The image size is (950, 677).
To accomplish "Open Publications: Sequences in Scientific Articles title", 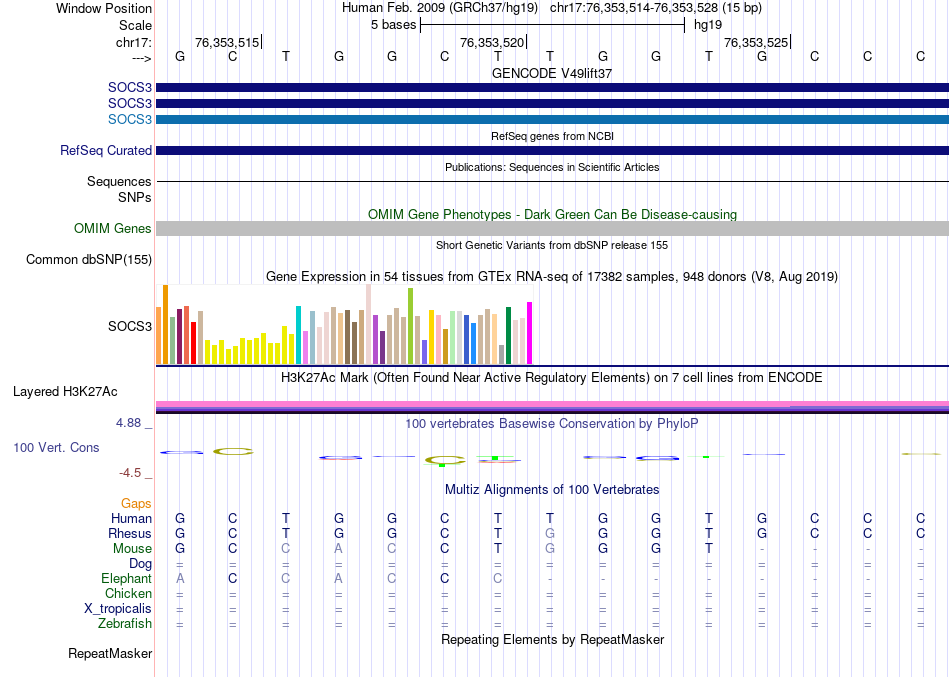I will pyautogui.click(x=552, y=167).
